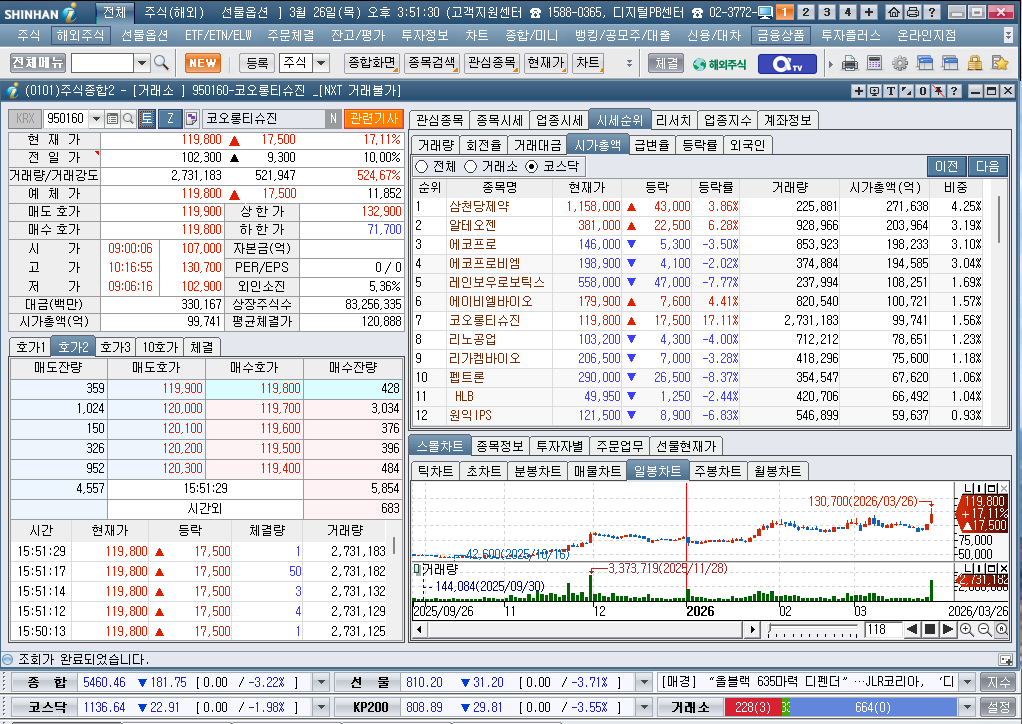Screen dimensions: 1022x724
Task: Click the plus icon in 주식종합2 window bar
Action: (x=858, y=91)
